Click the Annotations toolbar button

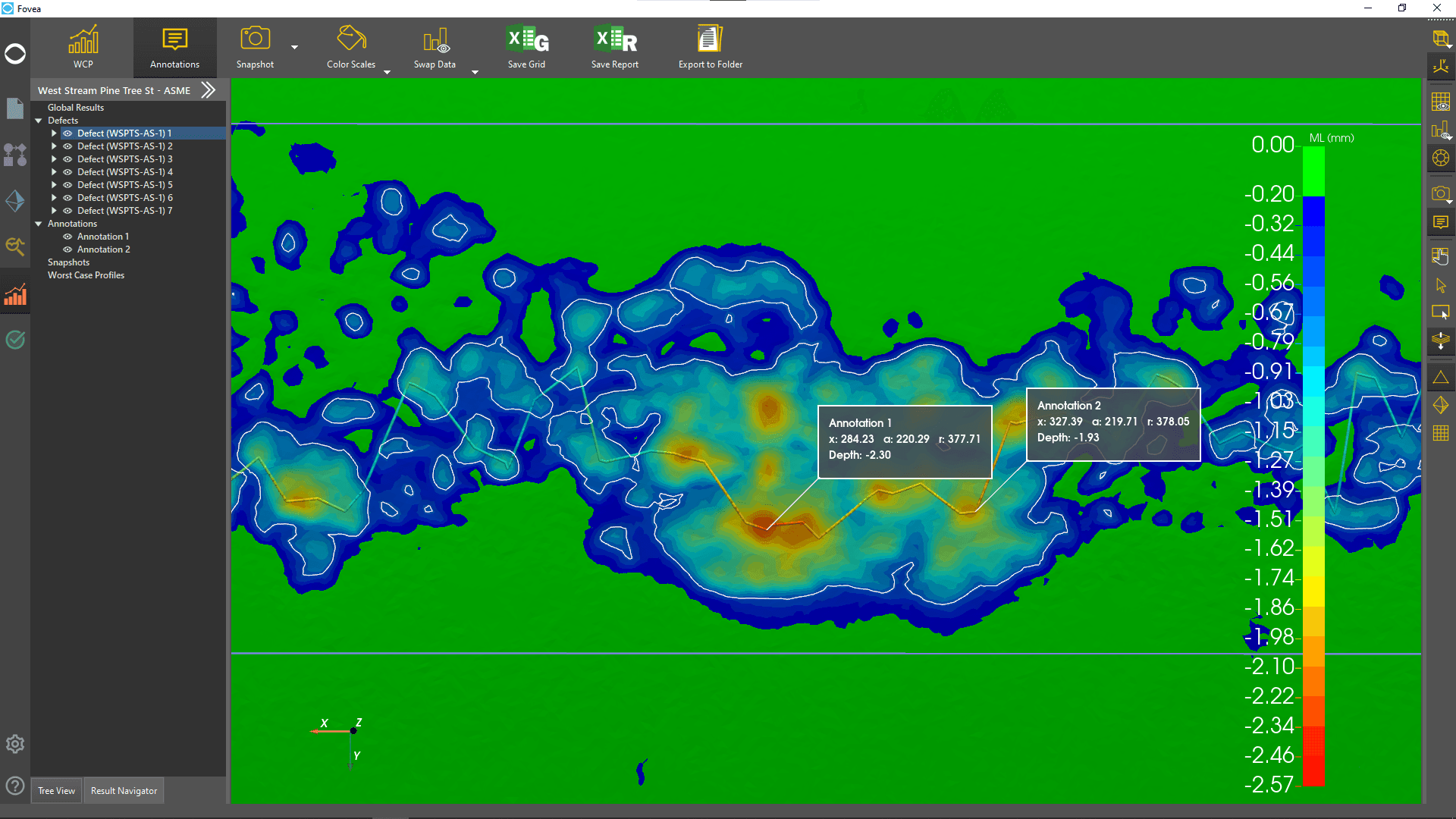click(174, 47)
